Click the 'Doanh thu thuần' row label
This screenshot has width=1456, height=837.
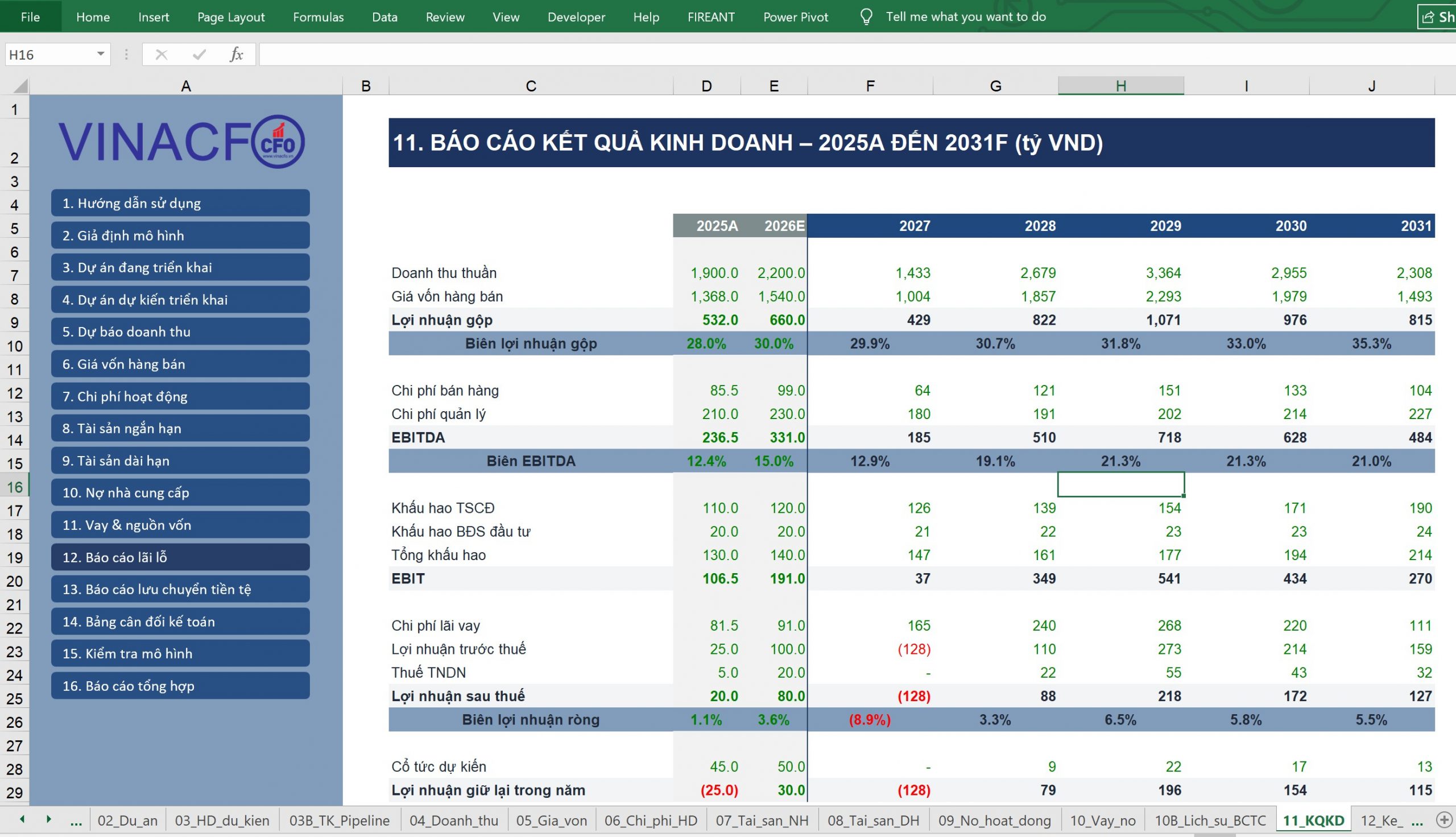click(x=444, y=273)
